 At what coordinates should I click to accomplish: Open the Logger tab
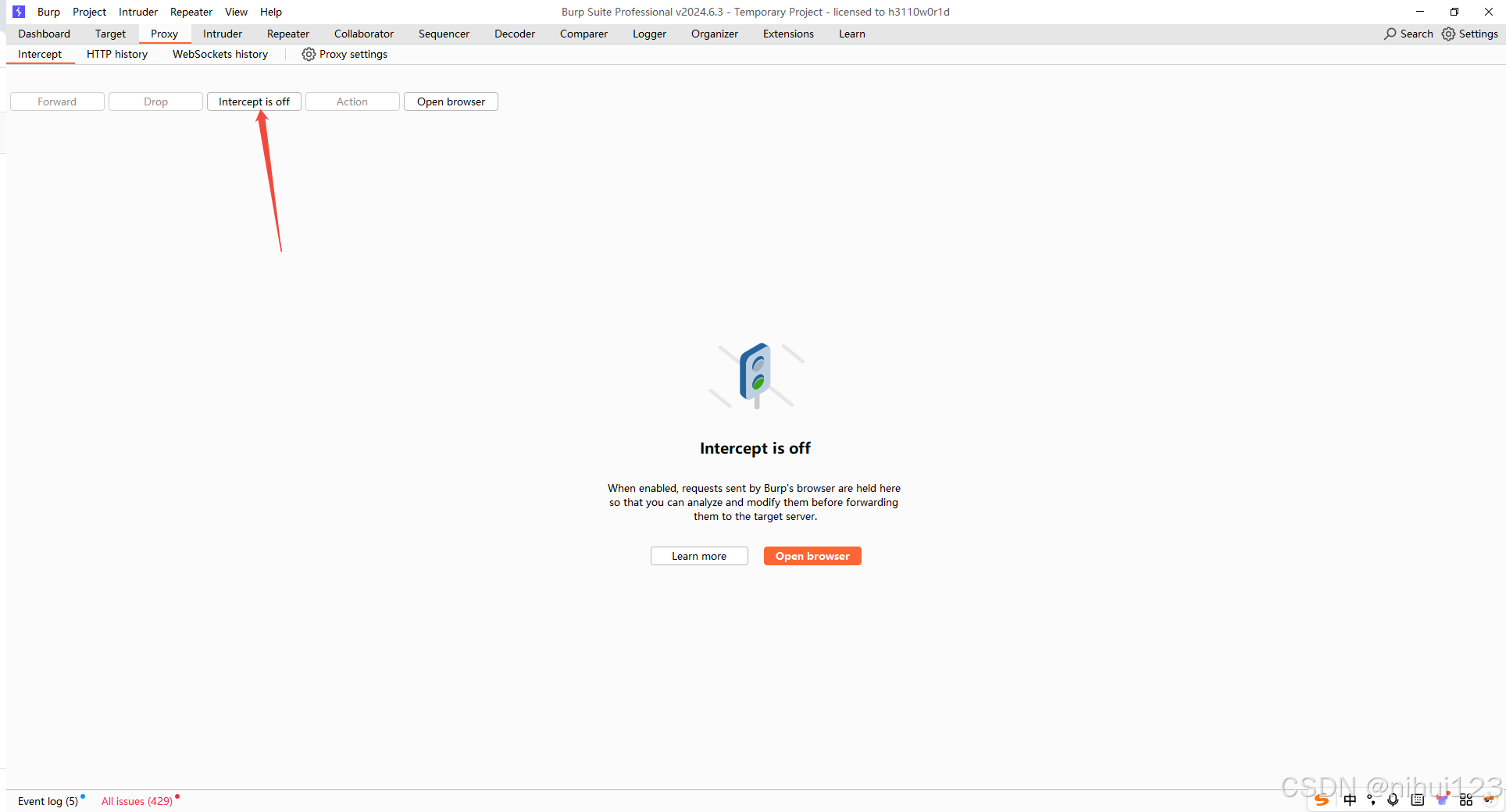coord(649,34)
